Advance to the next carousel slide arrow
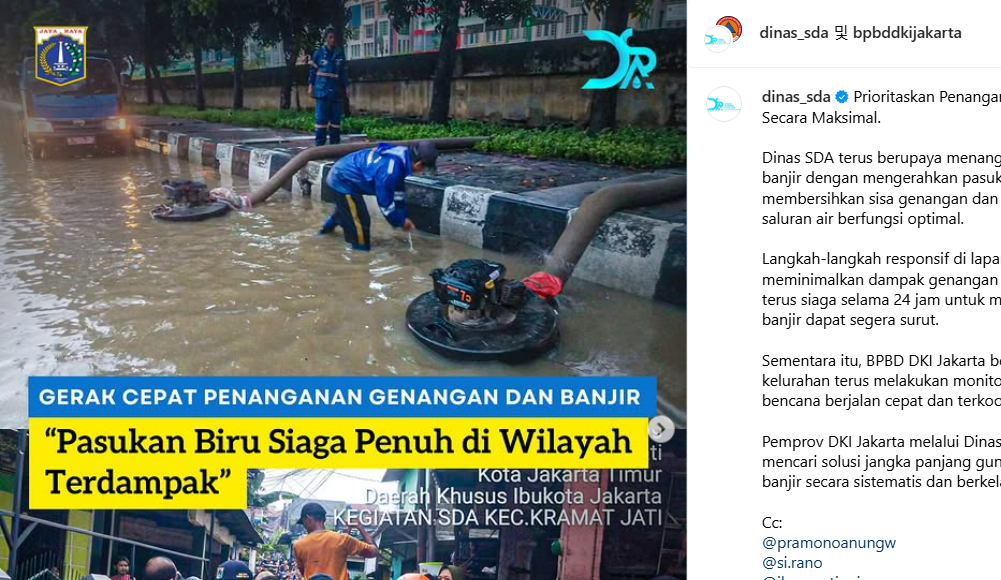The width and height of the screenshot is (1001, 580). pos(661,429)
